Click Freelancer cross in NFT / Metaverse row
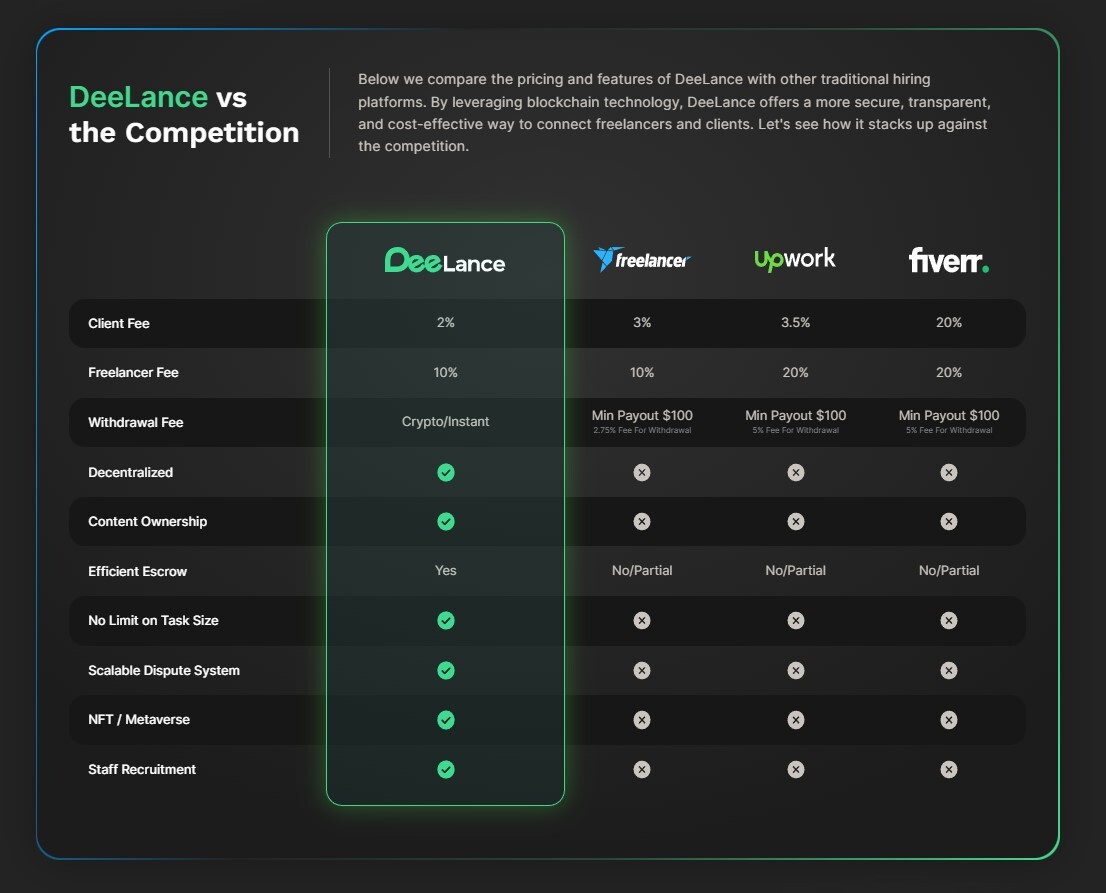 (x=642, y=720)
